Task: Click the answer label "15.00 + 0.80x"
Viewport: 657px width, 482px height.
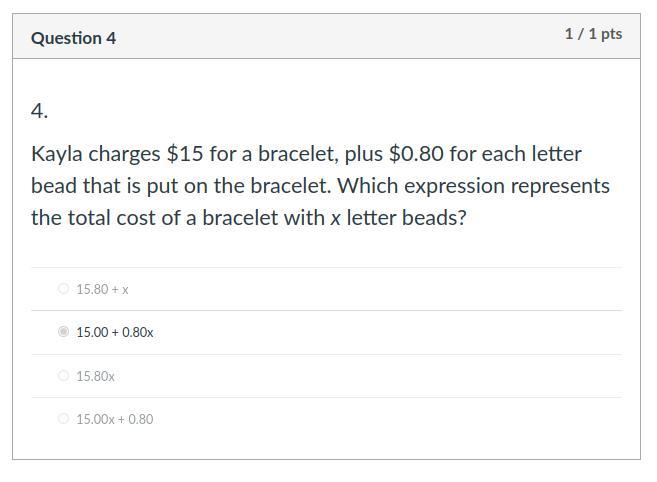Action: 115,332
